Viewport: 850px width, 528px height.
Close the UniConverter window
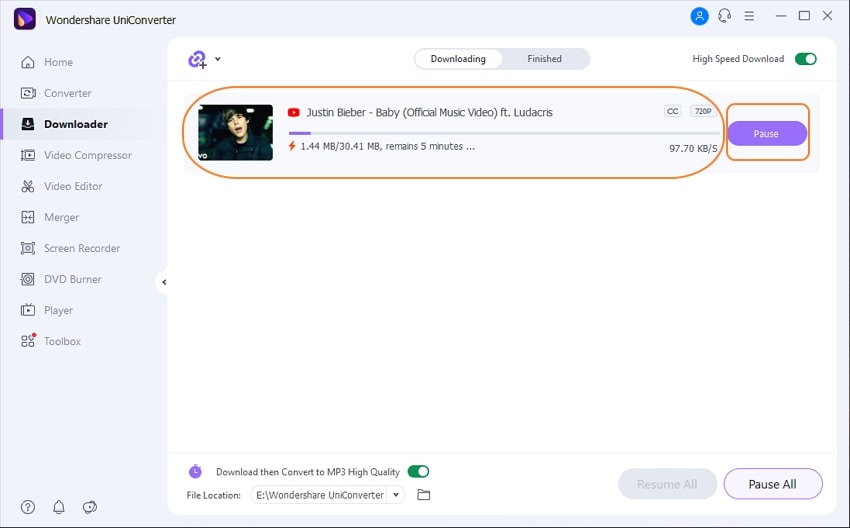pos(827,16)
